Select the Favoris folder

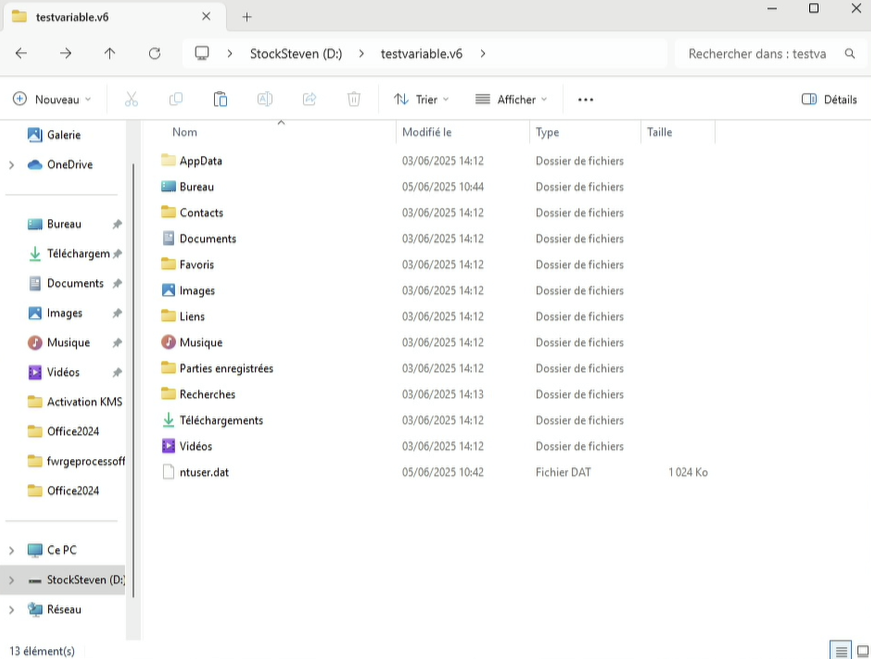[197, 264]
